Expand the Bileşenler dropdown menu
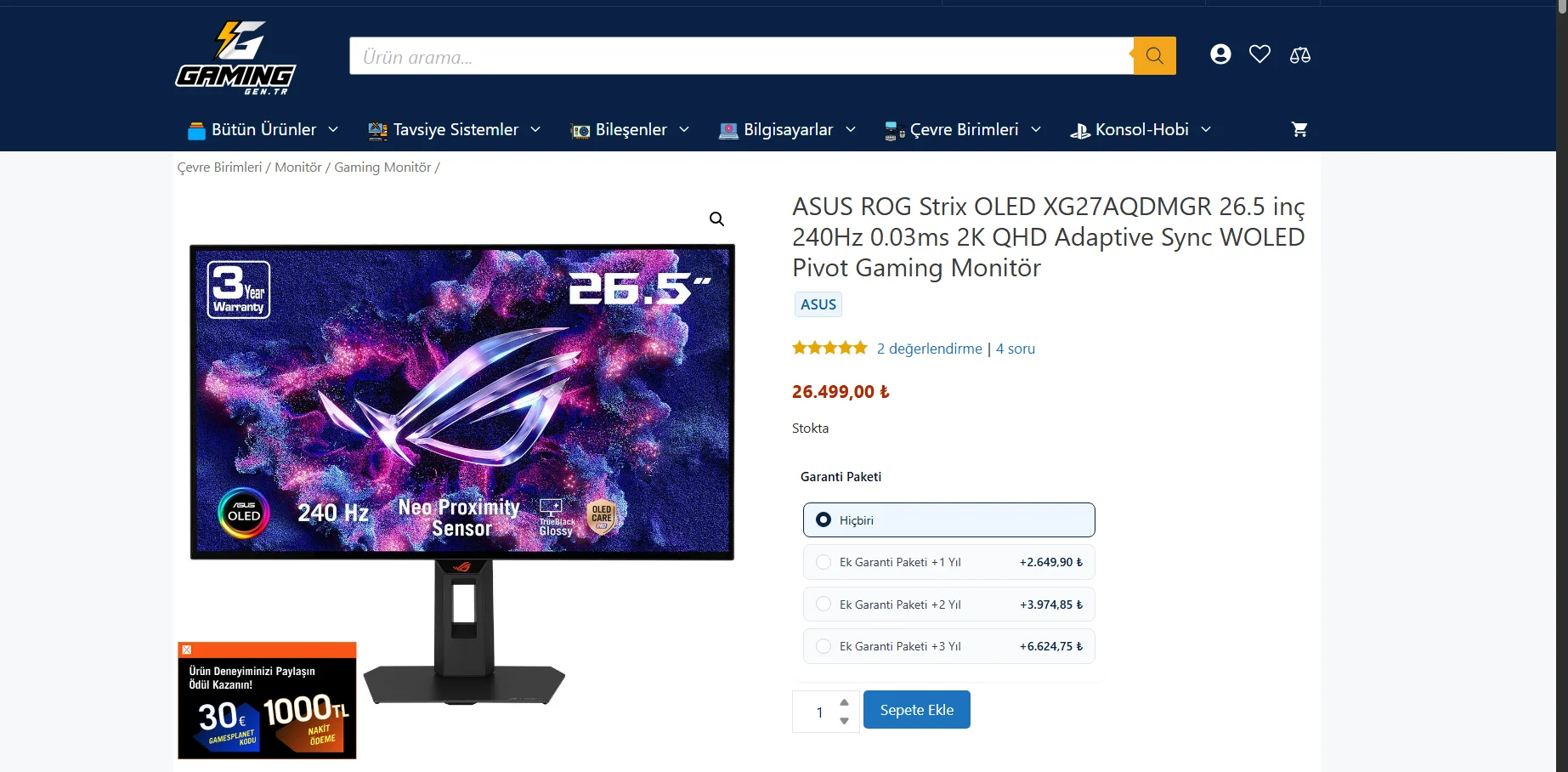Viewport: 1568px width, 772px height. tap(630, 130)
